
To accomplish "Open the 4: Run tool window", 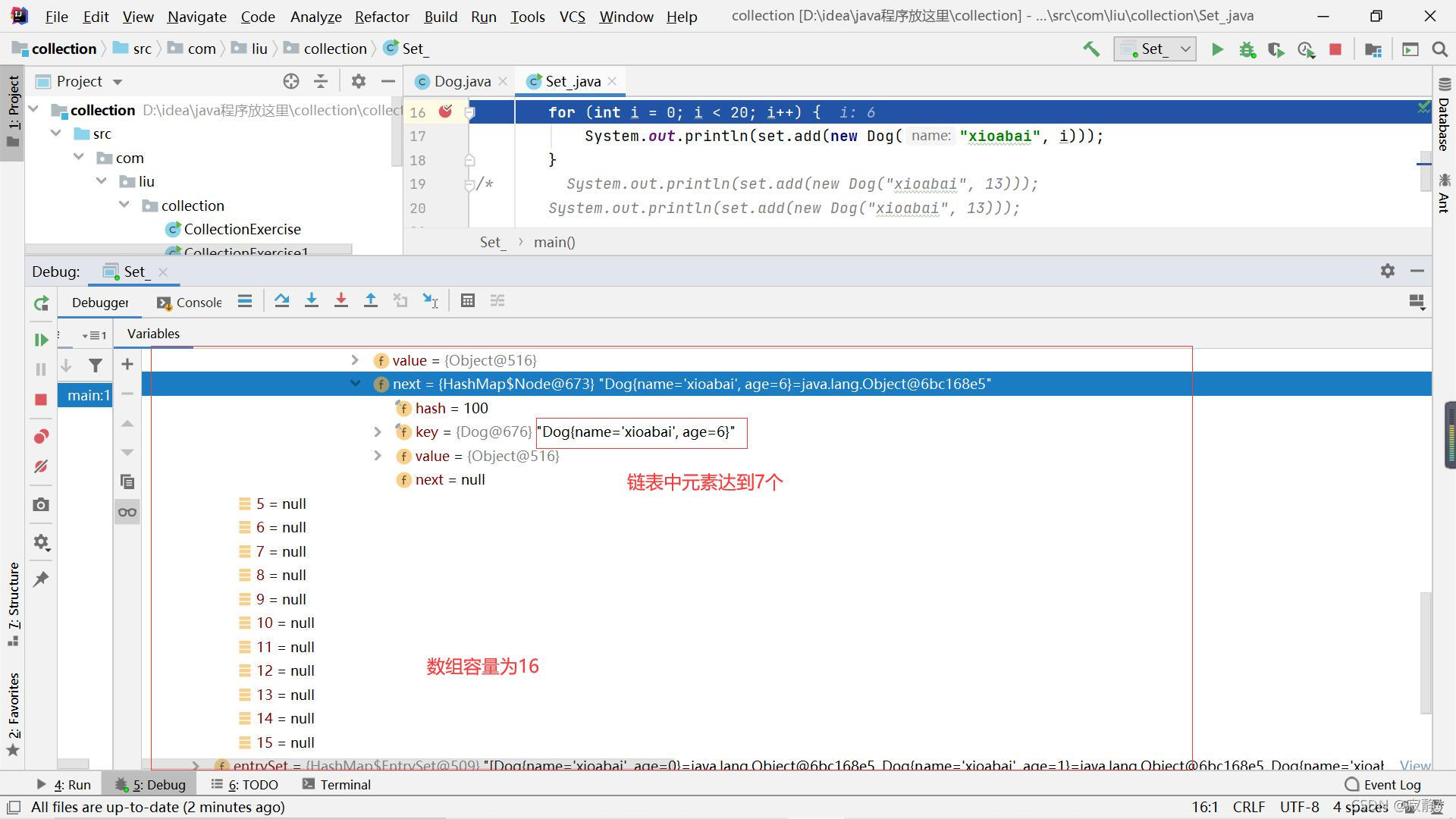I will pyautogui.click(x=64, y=785).
